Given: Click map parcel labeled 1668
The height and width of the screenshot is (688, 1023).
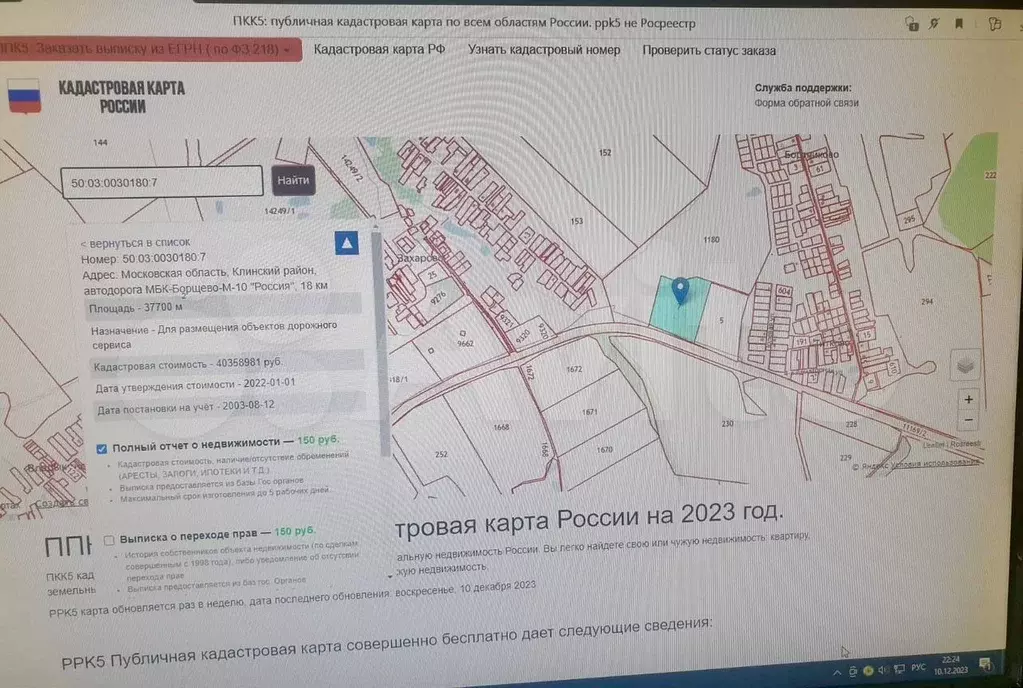Looking at the screenshot, I should (x=501, y=427).
